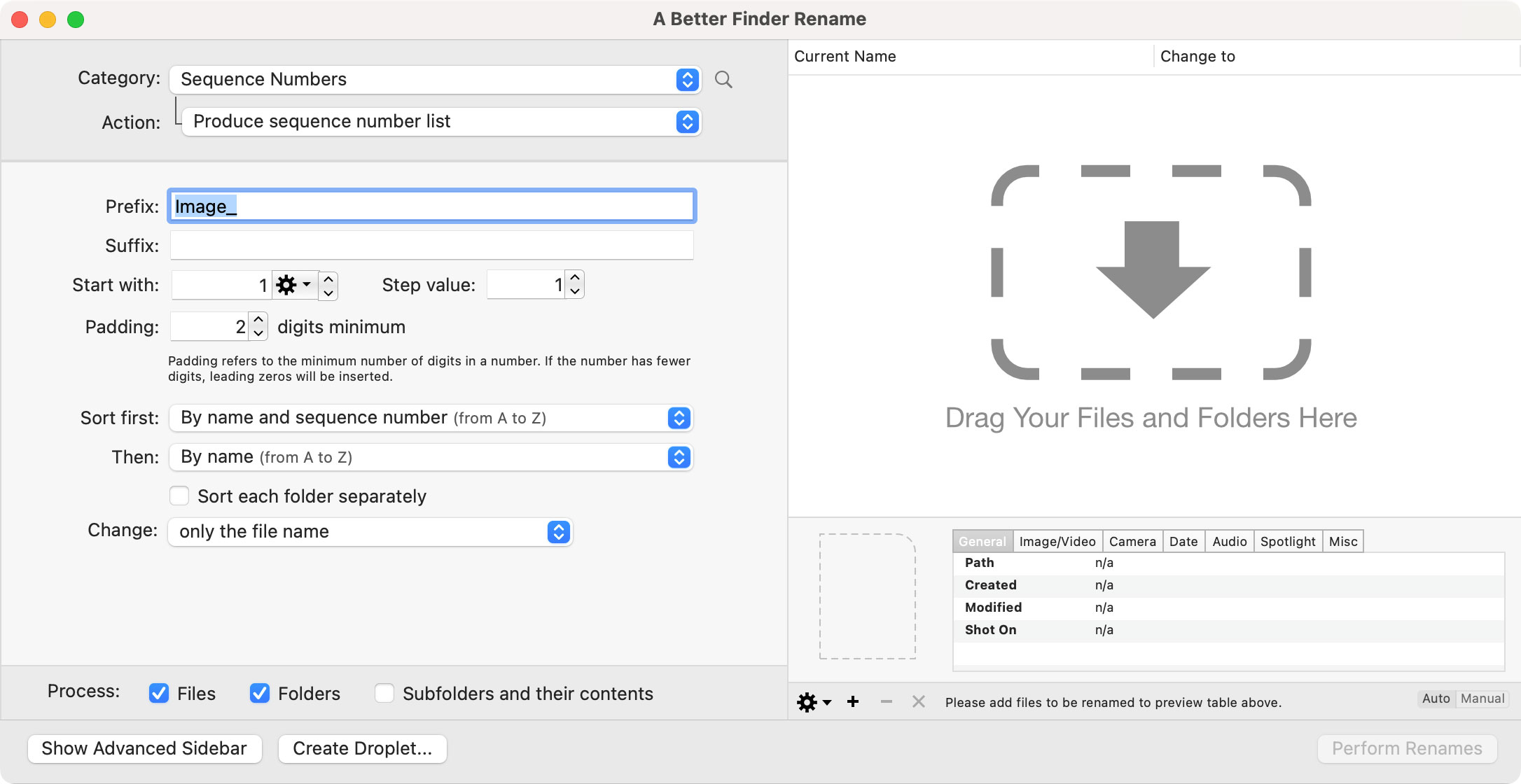The height and width of the screenshot is (784, 1521).
Task: Click Show Advanced Sidebar button
Action: [144, 748]
